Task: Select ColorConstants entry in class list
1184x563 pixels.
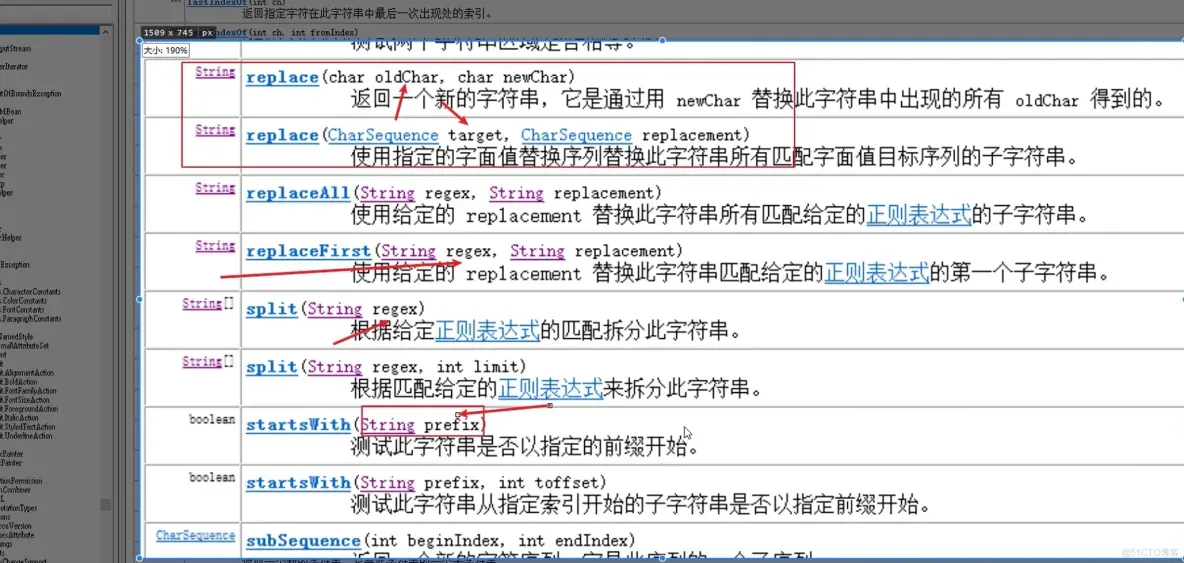Action: tap(25, 301)
